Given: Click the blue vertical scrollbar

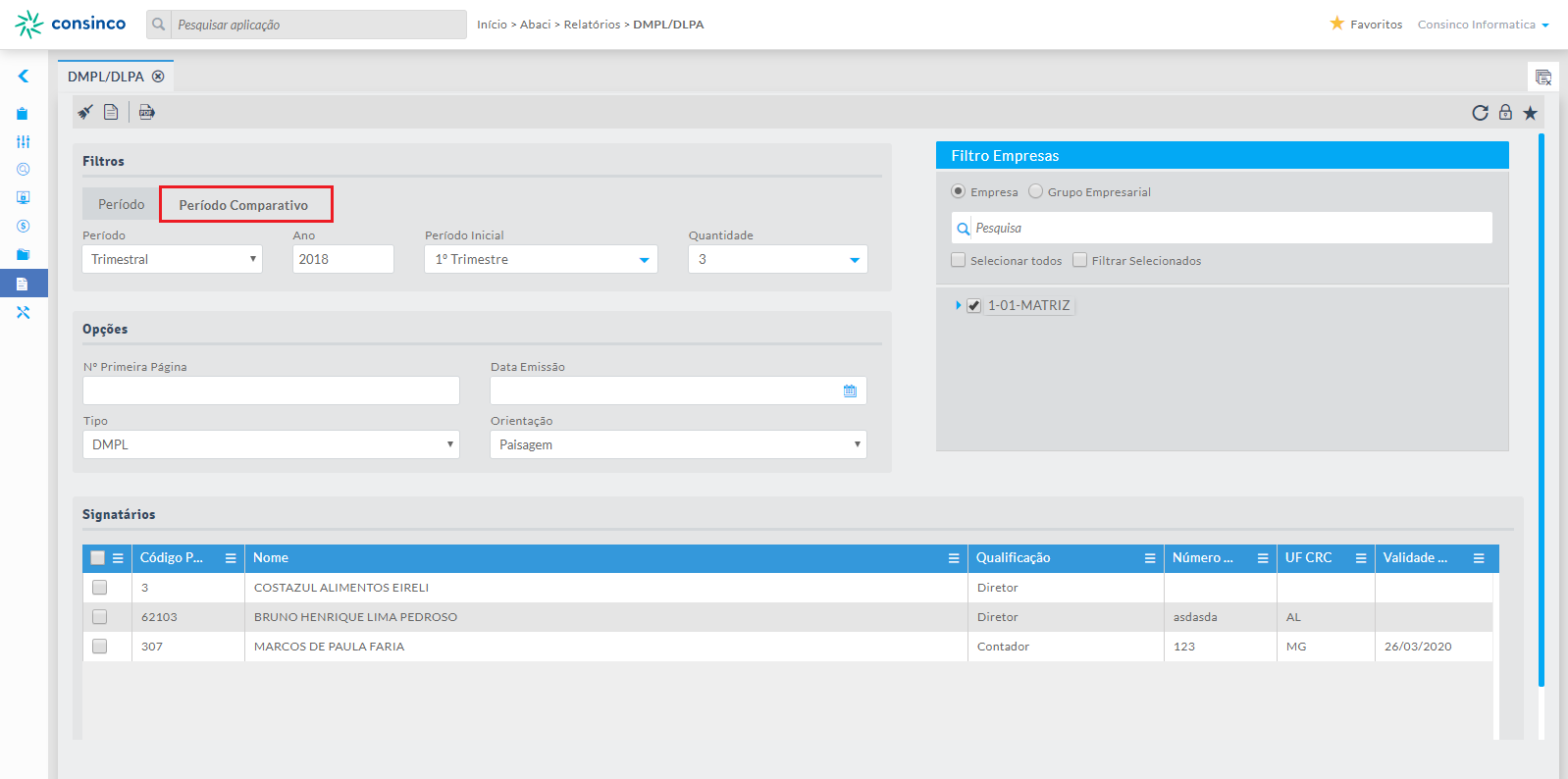Looking at the screenshot, I should [1542, 410].
